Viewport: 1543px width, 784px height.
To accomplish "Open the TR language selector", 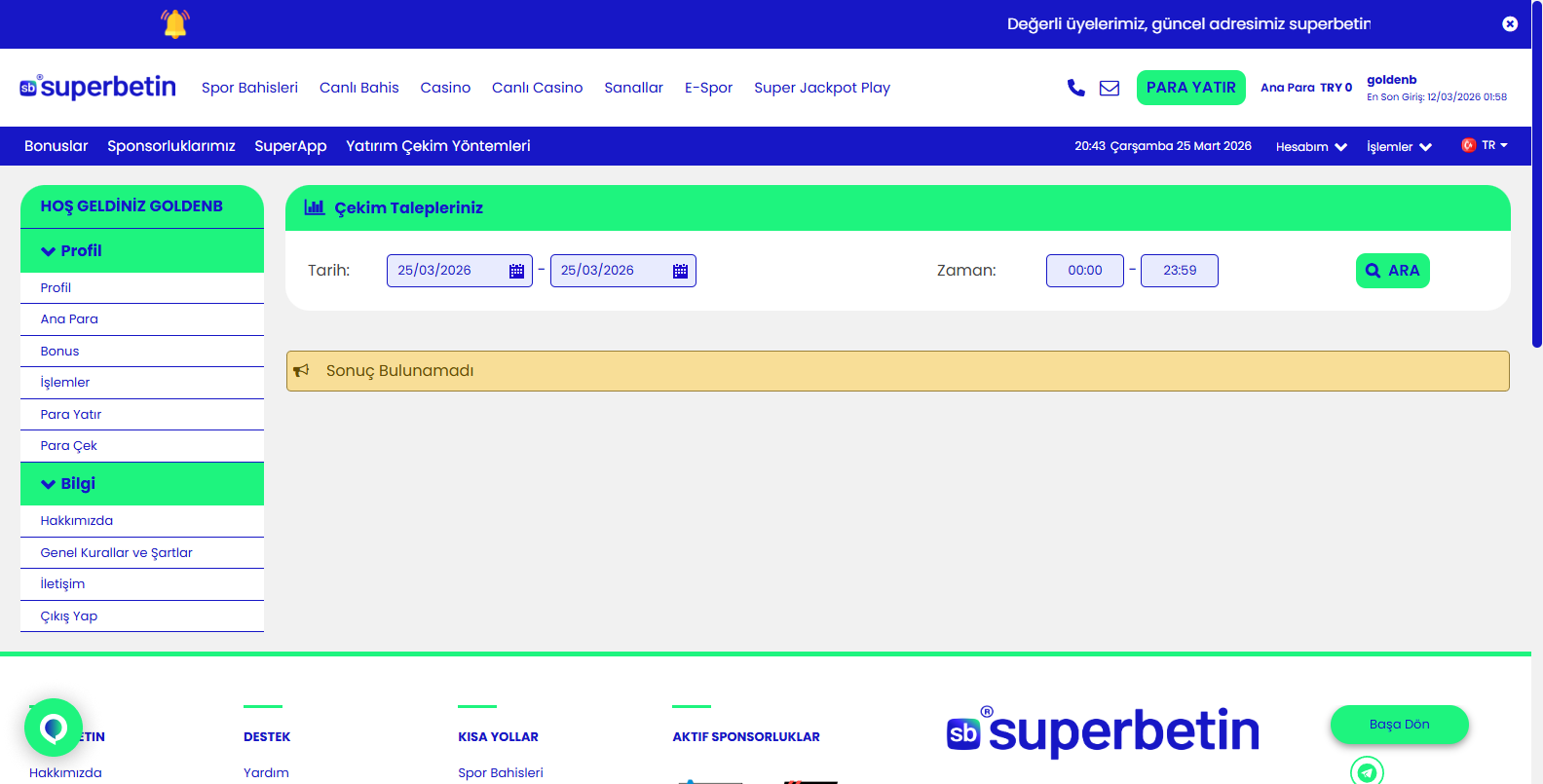I will click(x=1485, y=146).
